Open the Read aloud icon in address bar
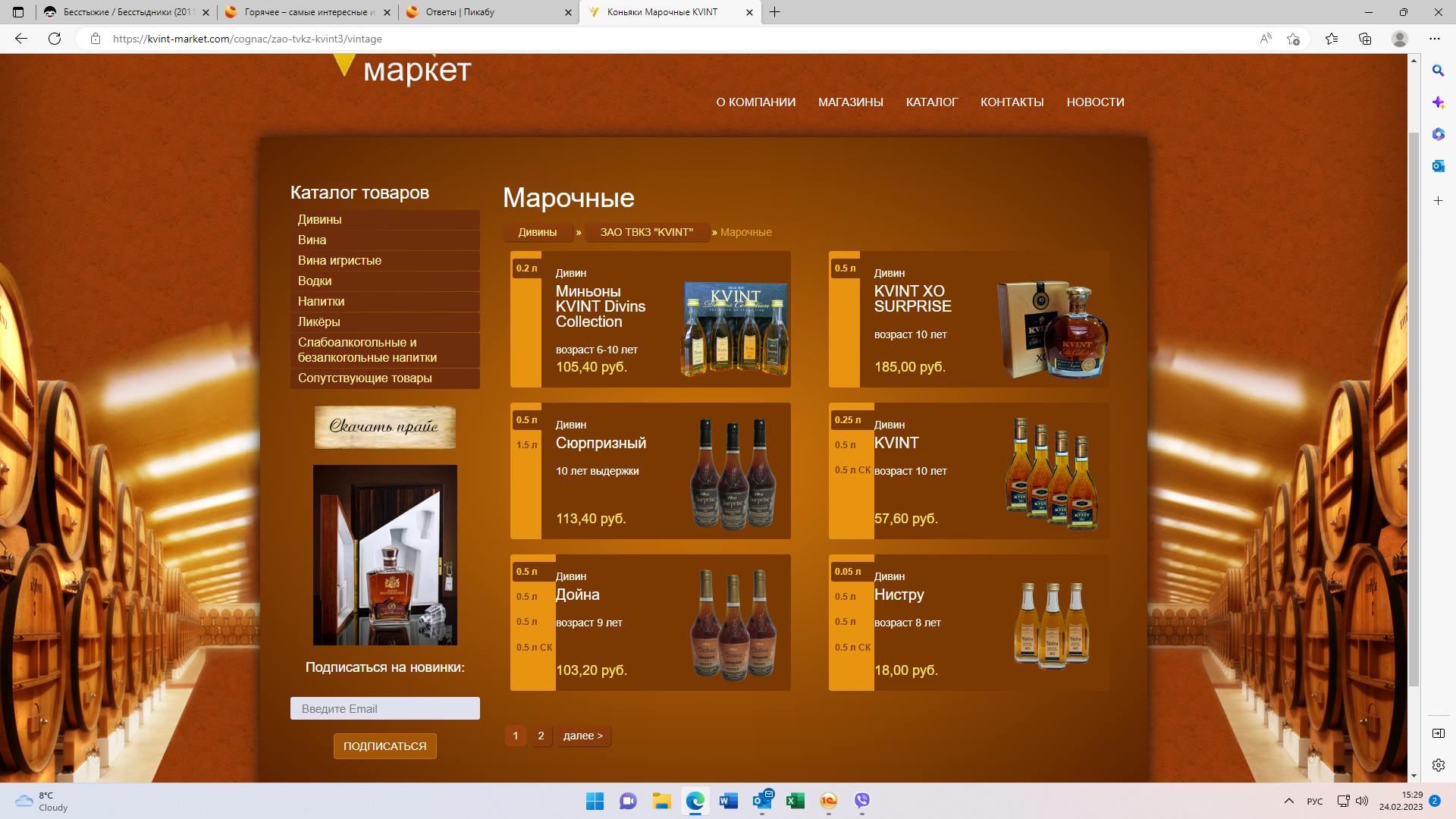Screen dimensions: 1456x819 pyautogui.click(x=1265, y=39)
